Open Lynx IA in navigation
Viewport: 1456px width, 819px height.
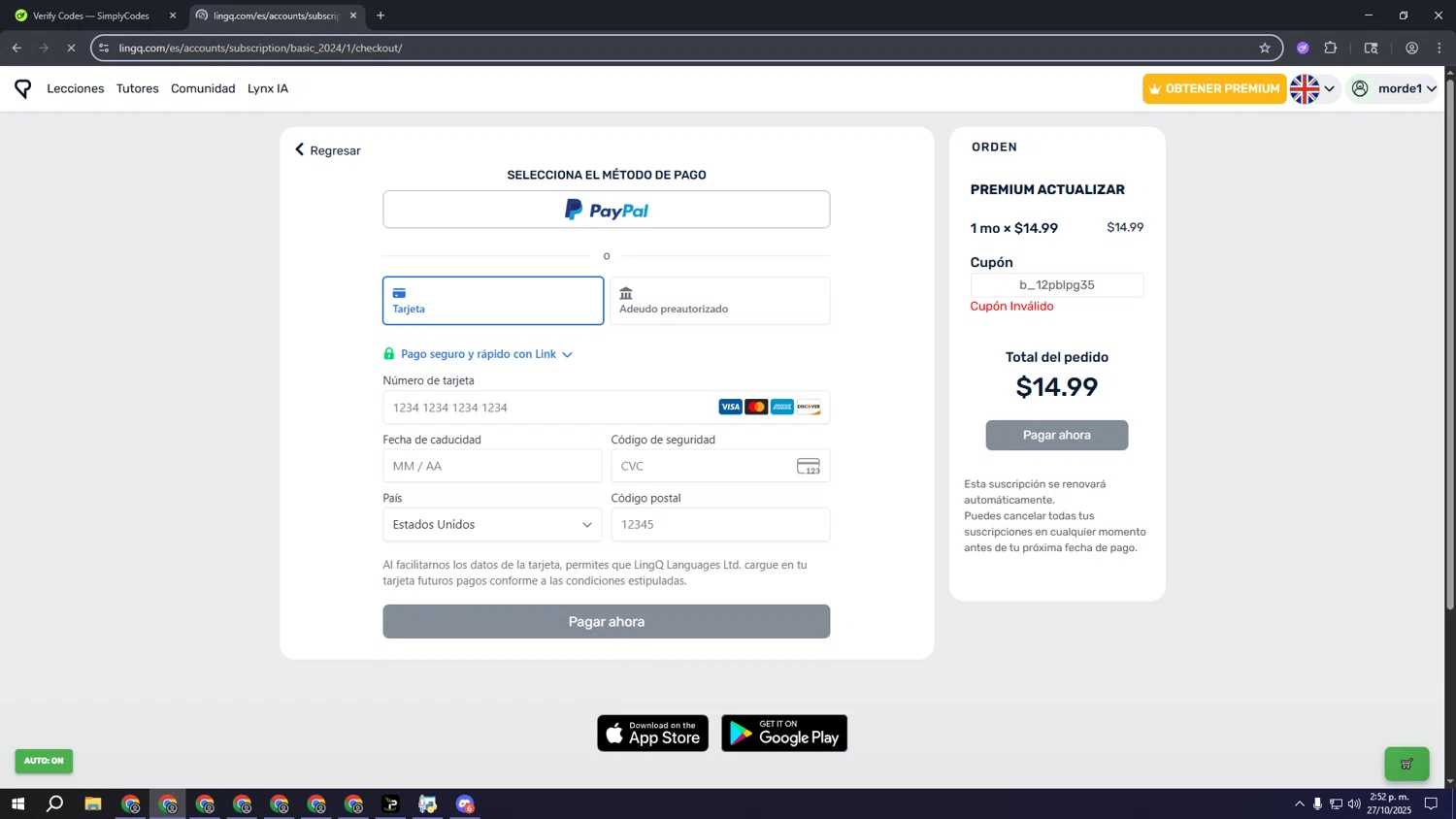(268, 88)
